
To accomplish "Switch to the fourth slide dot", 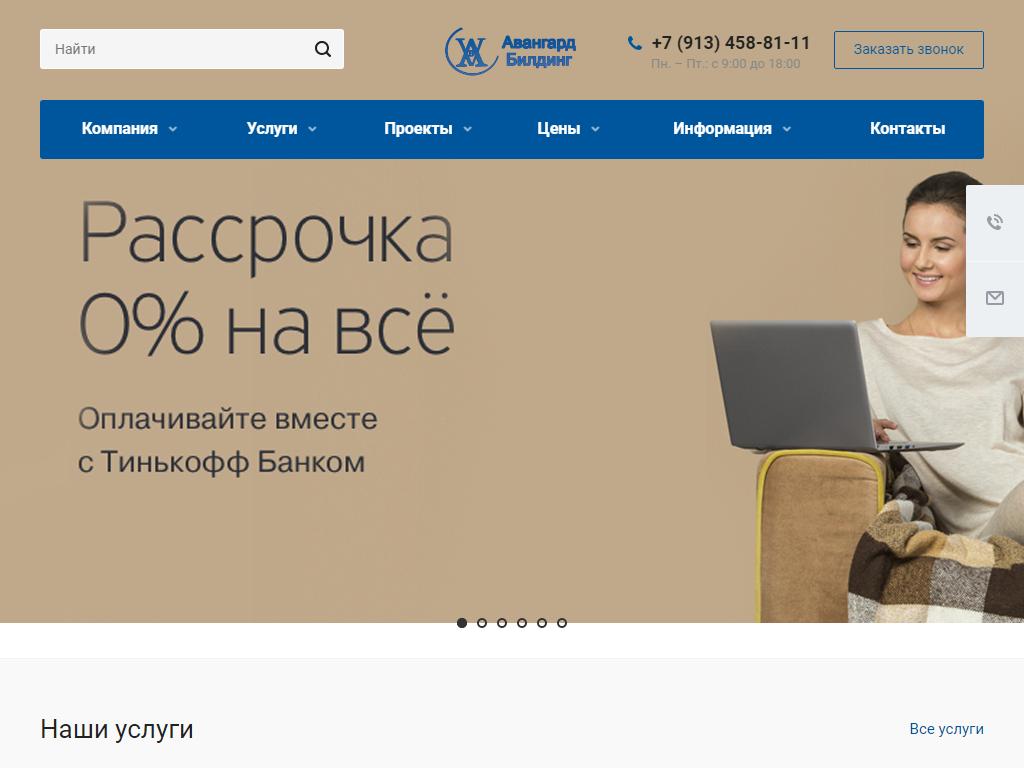I will click(x=522, y=623).
